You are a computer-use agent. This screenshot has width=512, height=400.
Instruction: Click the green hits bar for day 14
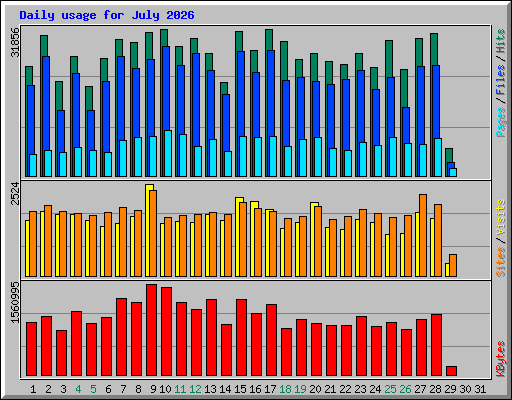(x=224, y=88)
